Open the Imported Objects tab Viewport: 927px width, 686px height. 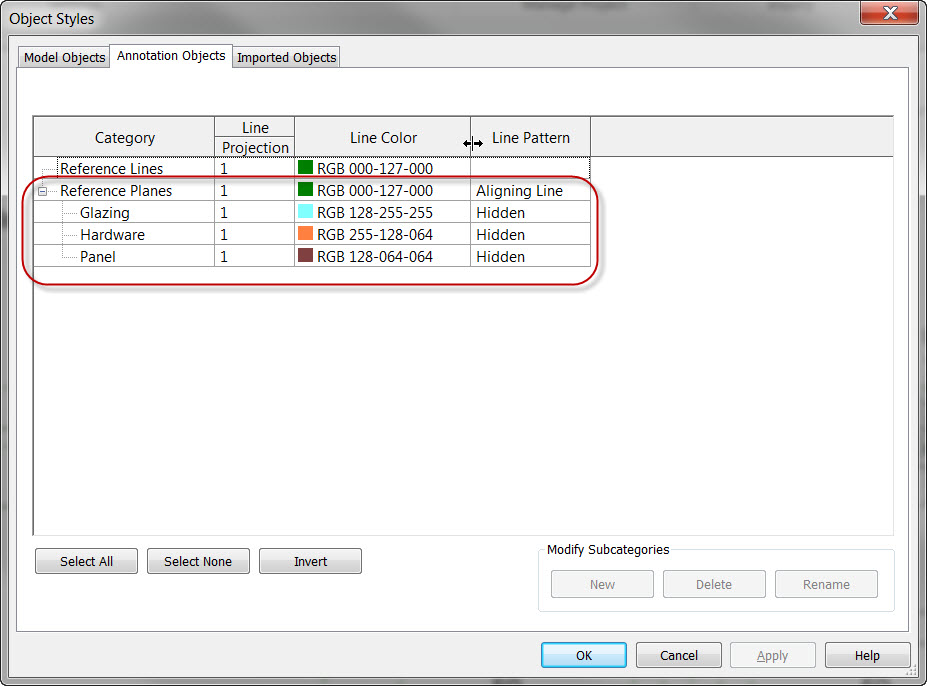pyautogui.click(x=286, y=57)
